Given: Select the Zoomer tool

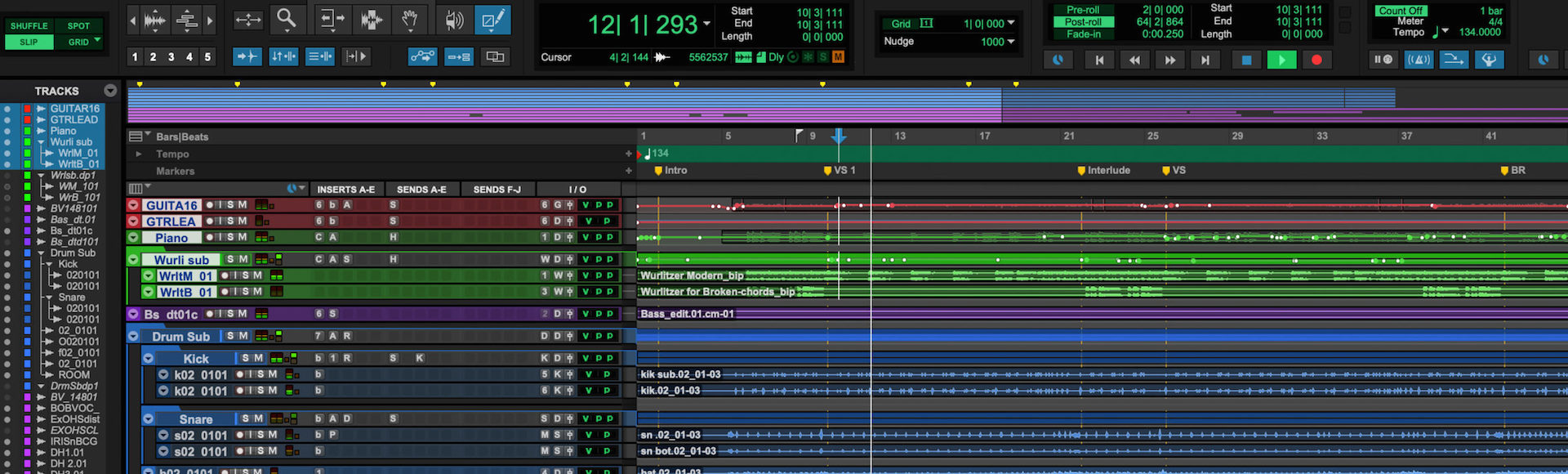Looking at the screenshot, I should (287, 20).
